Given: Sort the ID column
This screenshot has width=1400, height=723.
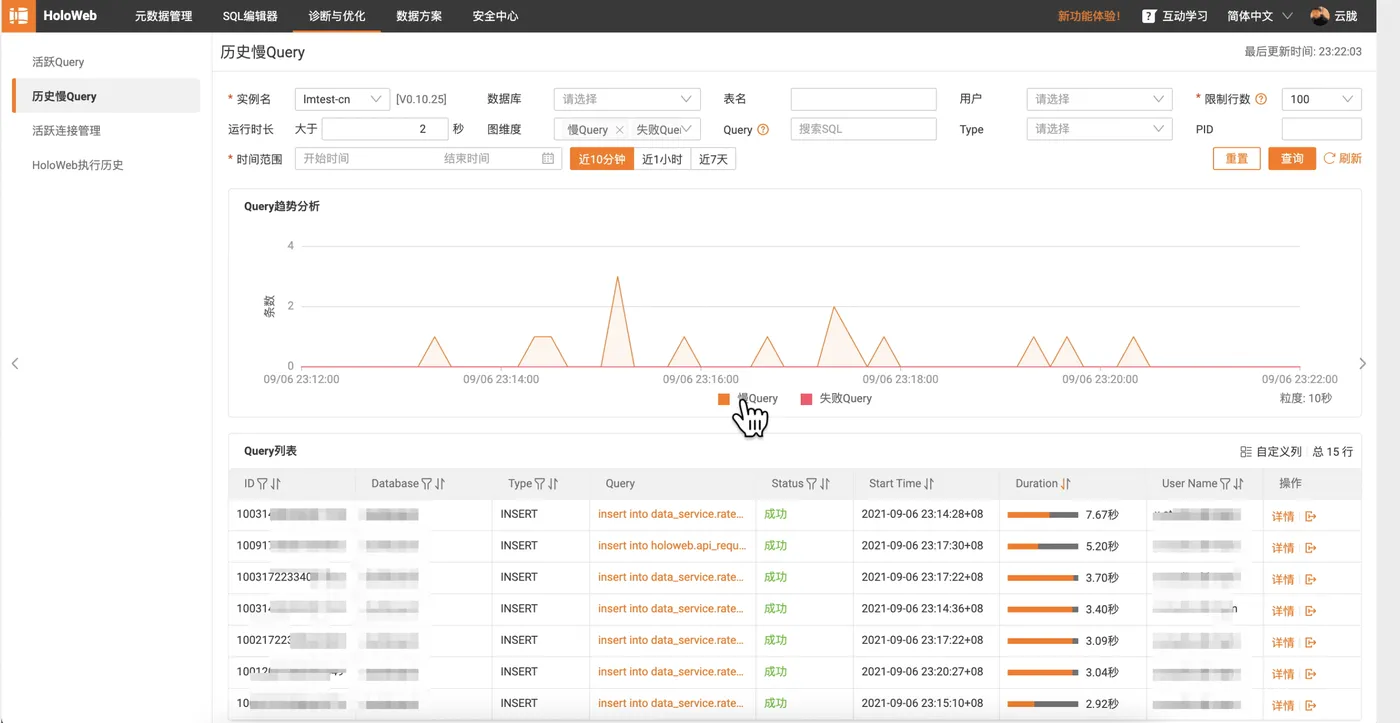Looking at the screenshot, I should pos(276,484).
